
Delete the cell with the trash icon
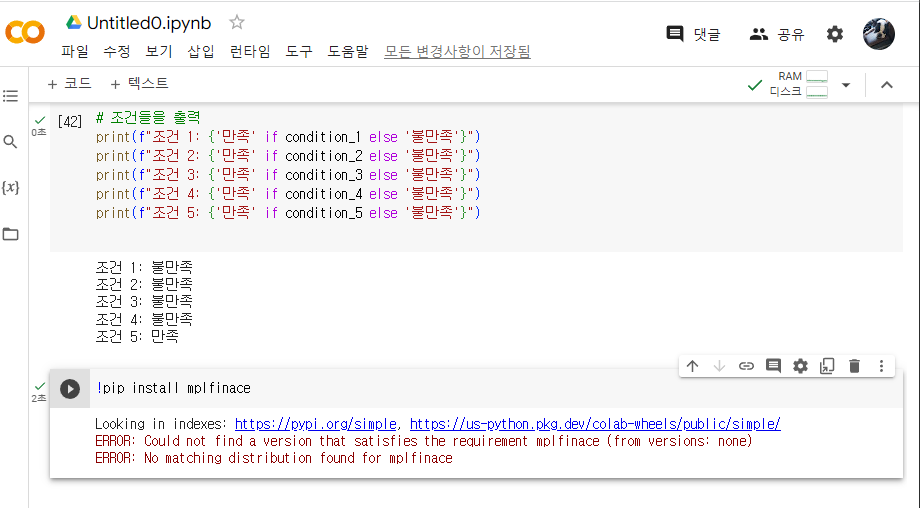tap(854, 366)
